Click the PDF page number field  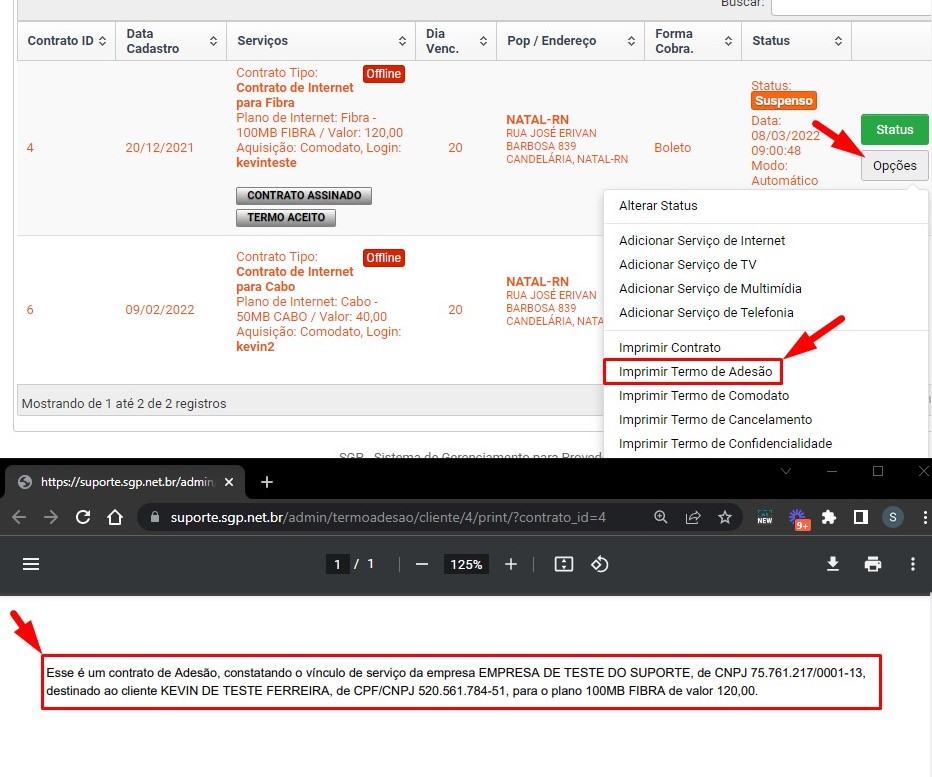[337, 564]
